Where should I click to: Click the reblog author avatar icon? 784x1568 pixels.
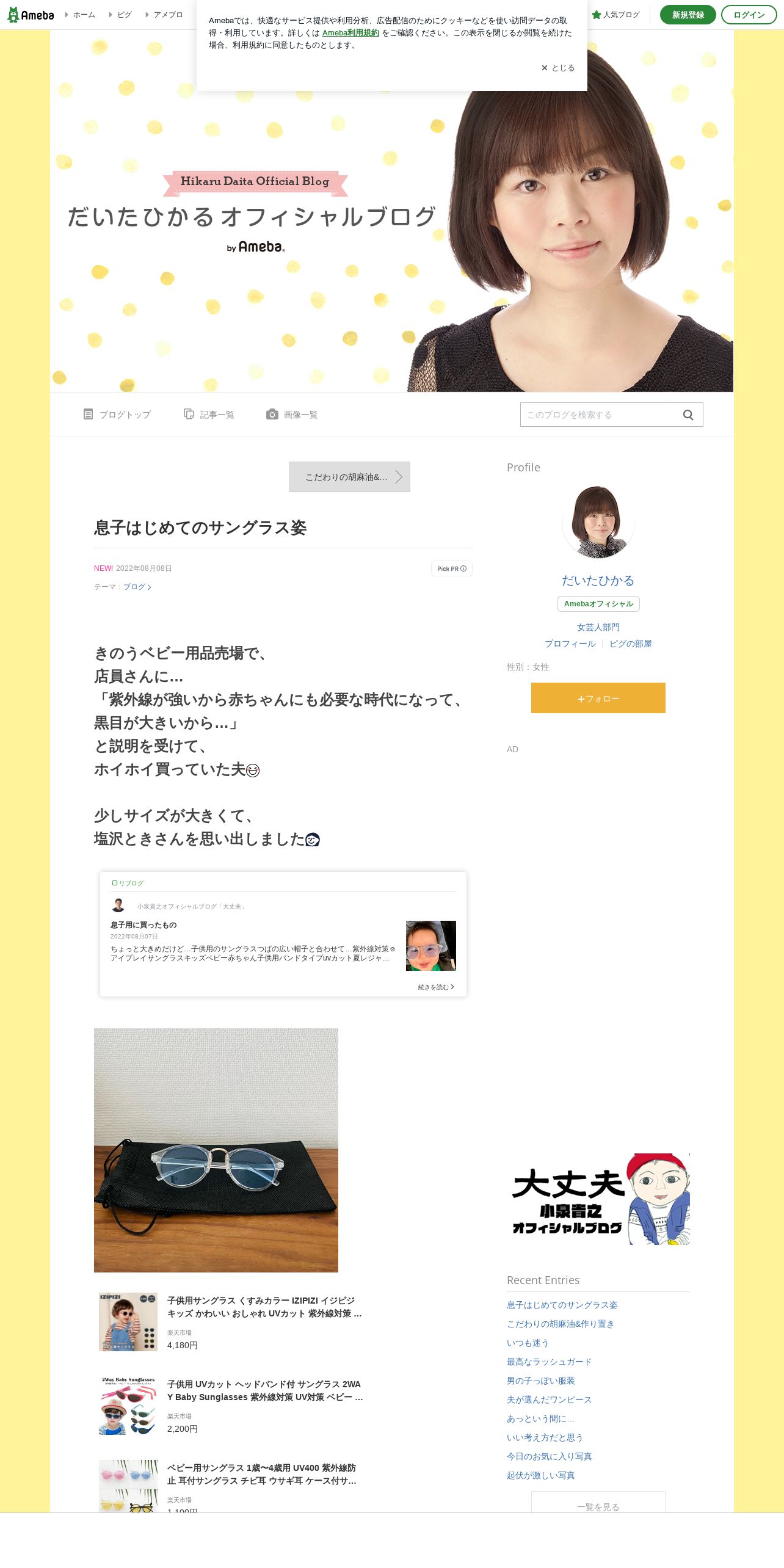pyautogui.click(x=118, y=906)
